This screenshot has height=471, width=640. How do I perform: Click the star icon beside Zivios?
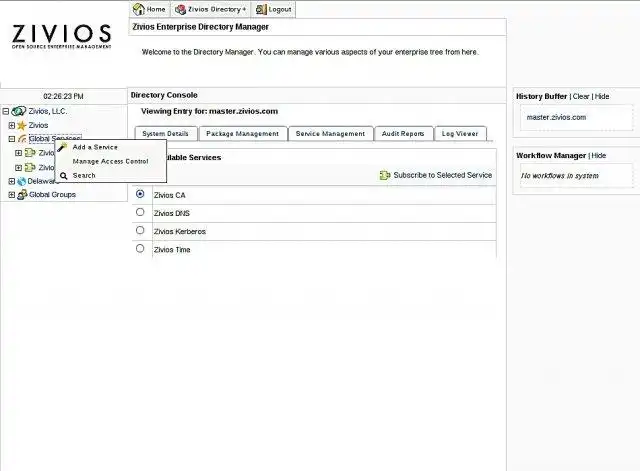(x=22, y=125)
